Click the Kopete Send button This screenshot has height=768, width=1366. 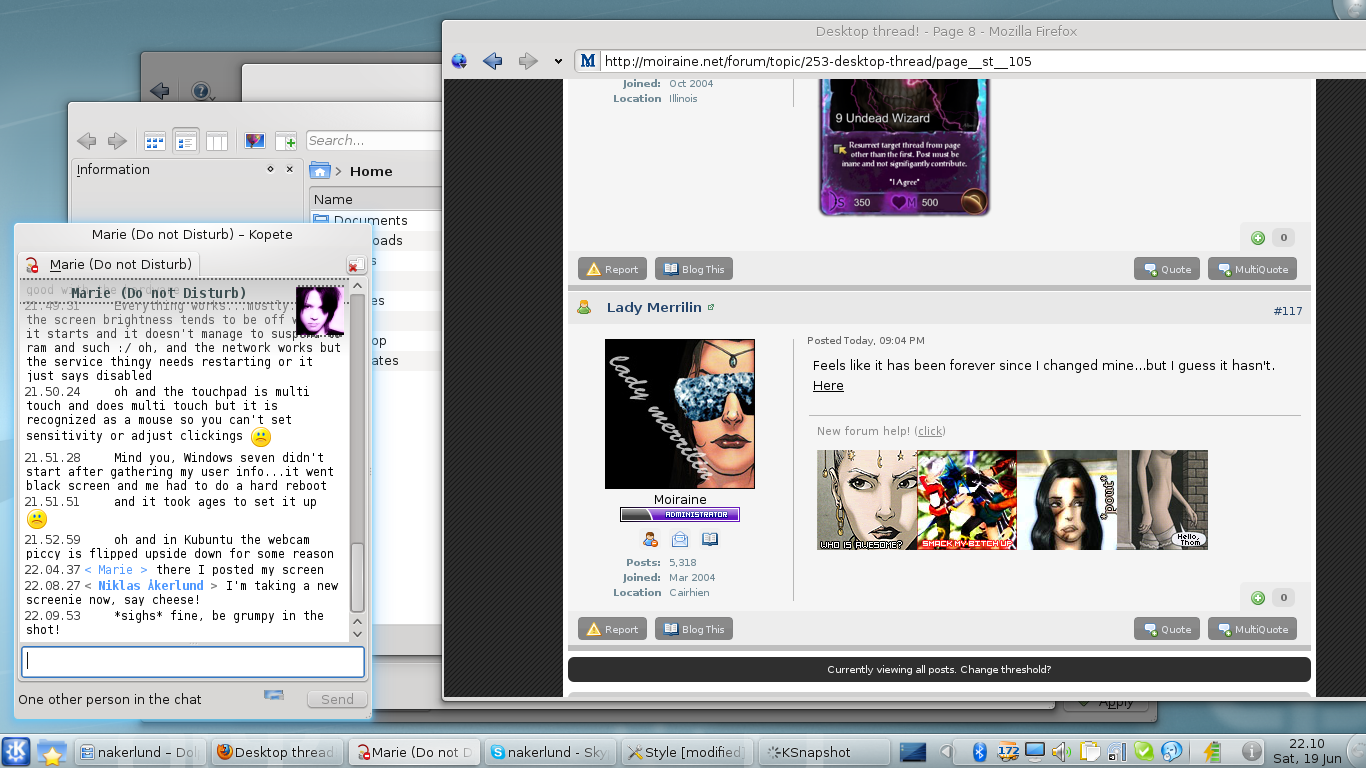coord(337,699)
